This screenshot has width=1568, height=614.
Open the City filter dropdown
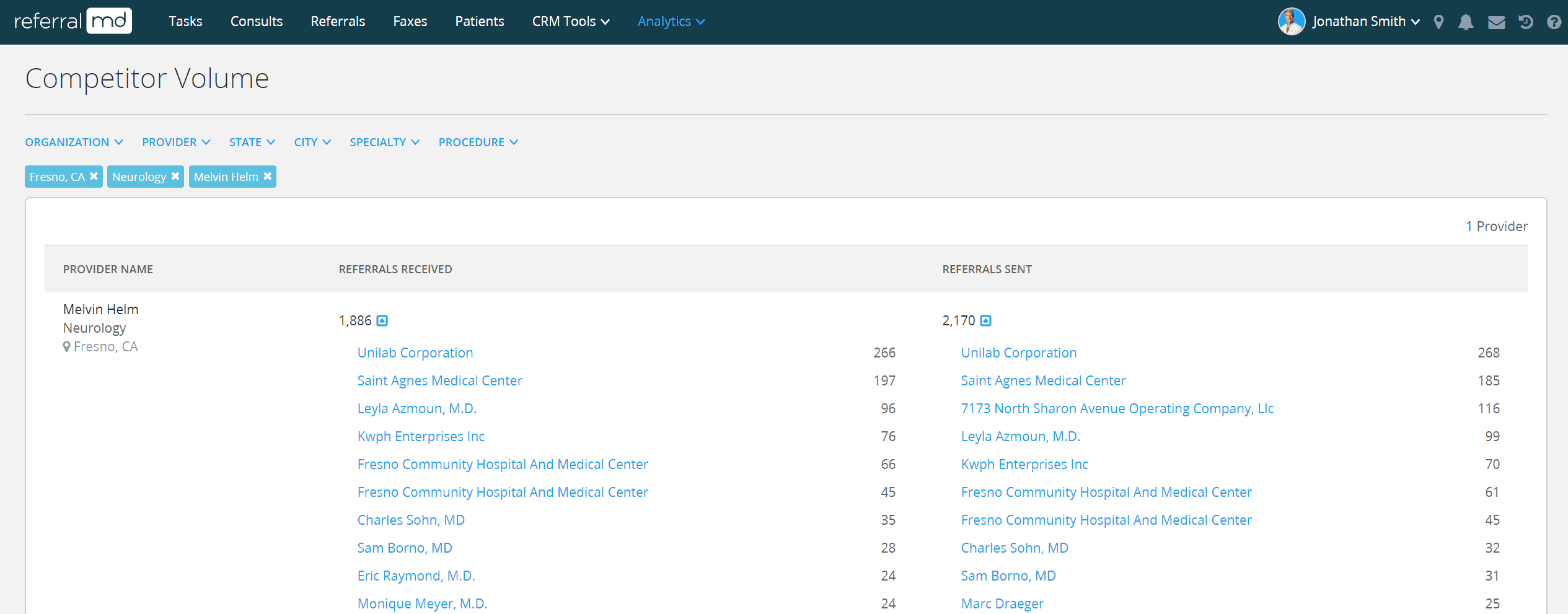[312, 142]
